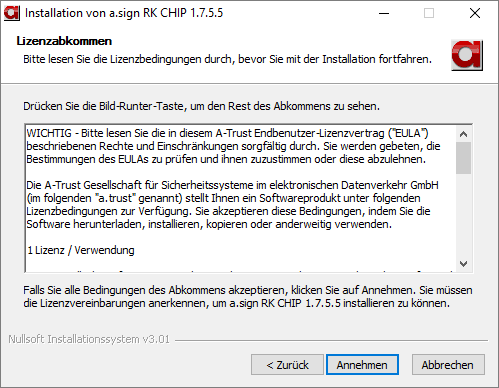Click the '1 Lizenz / Verwendung' section line
This screenshot has height=388, width=499.
point(81,250)
